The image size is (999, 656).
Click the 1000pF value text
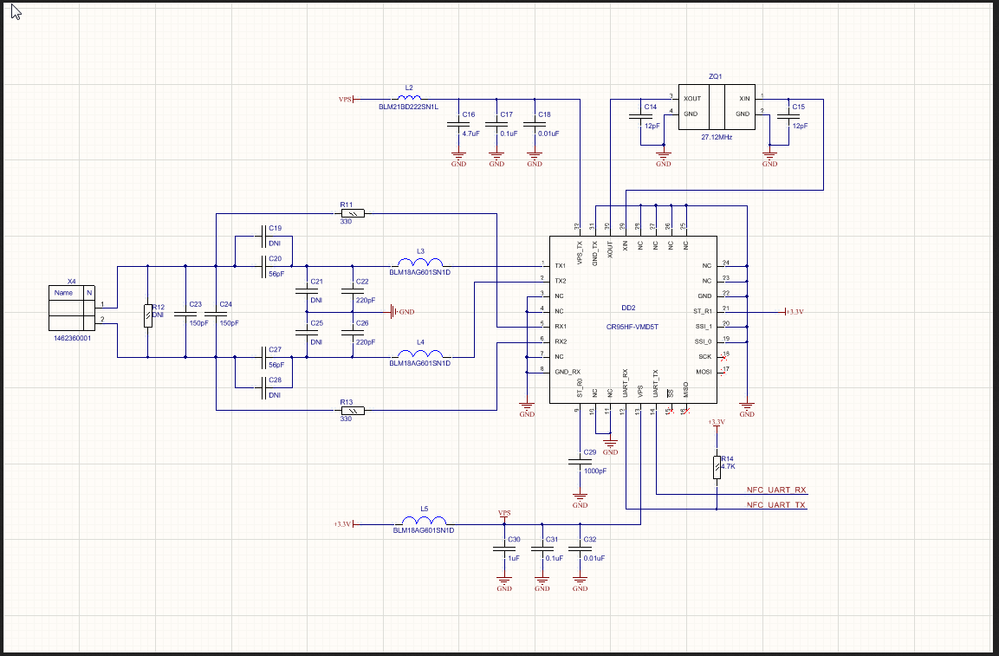coord(595,471)
